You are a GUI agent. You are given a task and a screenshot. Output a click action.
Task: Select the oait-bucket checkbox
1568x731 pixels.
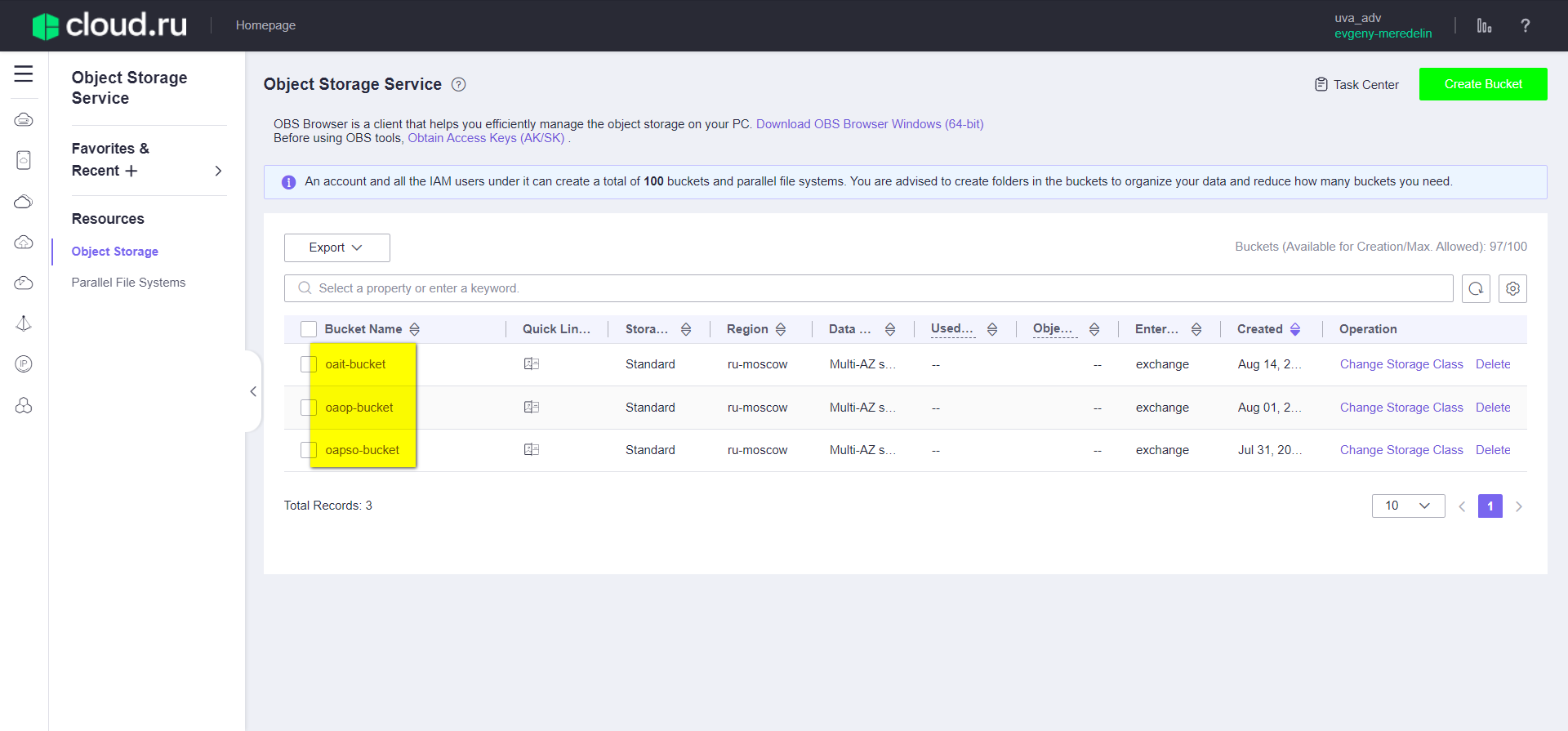pos(309,364)
